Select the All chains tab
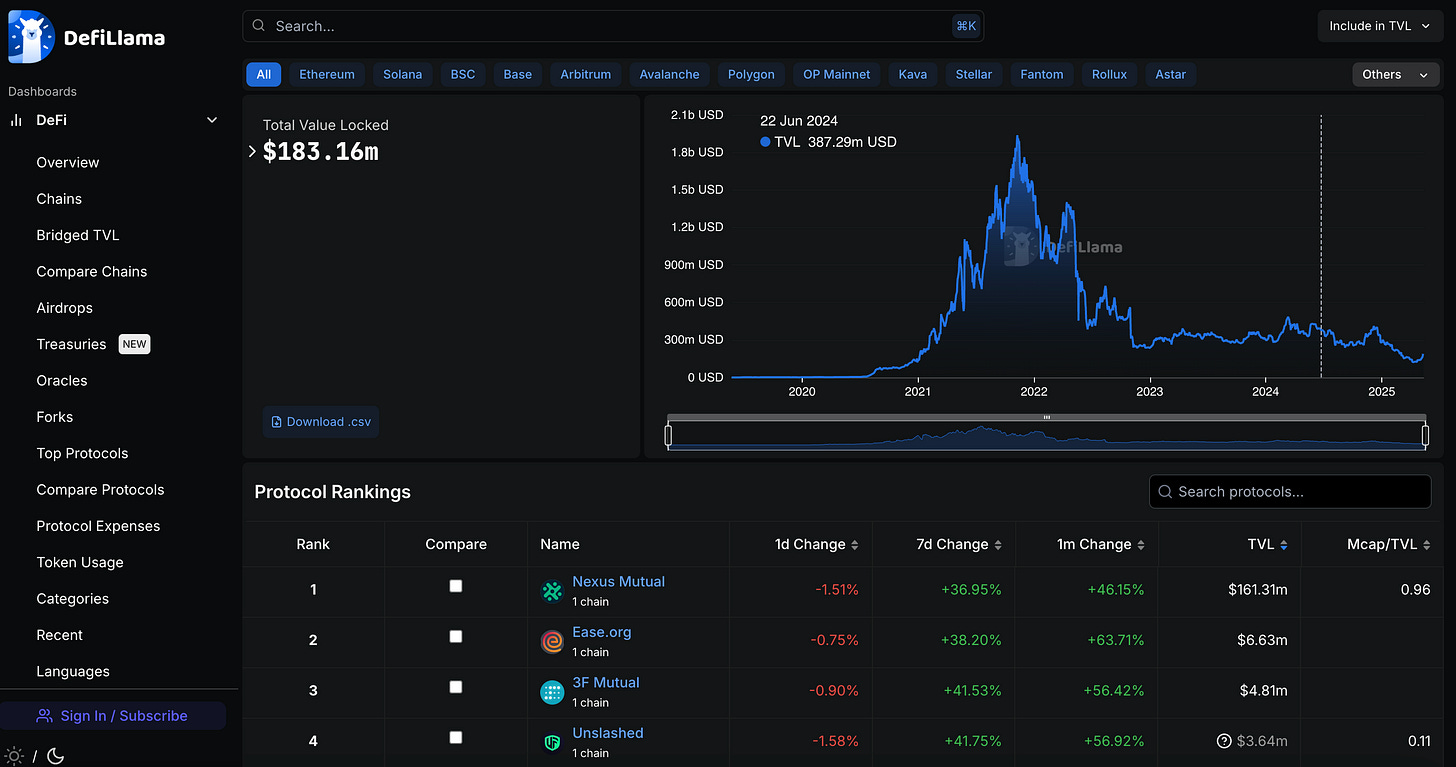 (264, 74)
